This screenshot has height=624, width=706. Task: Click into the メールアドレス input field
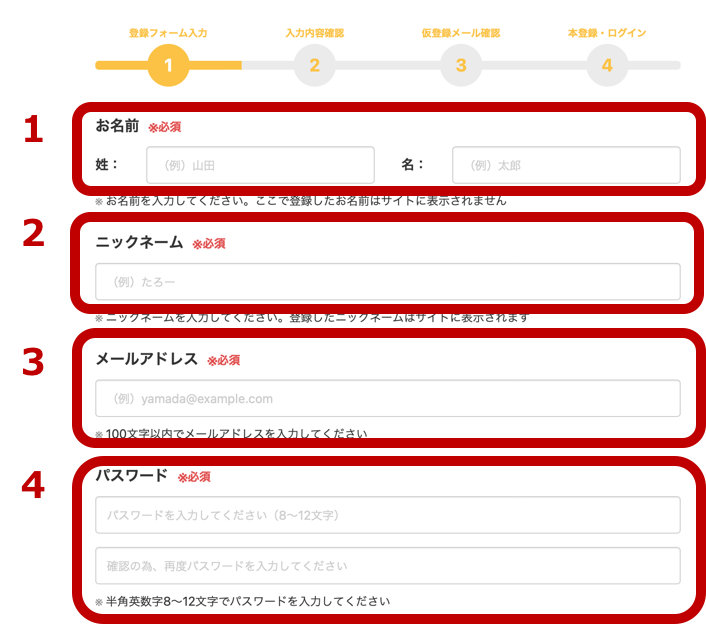tap(388, 398)
